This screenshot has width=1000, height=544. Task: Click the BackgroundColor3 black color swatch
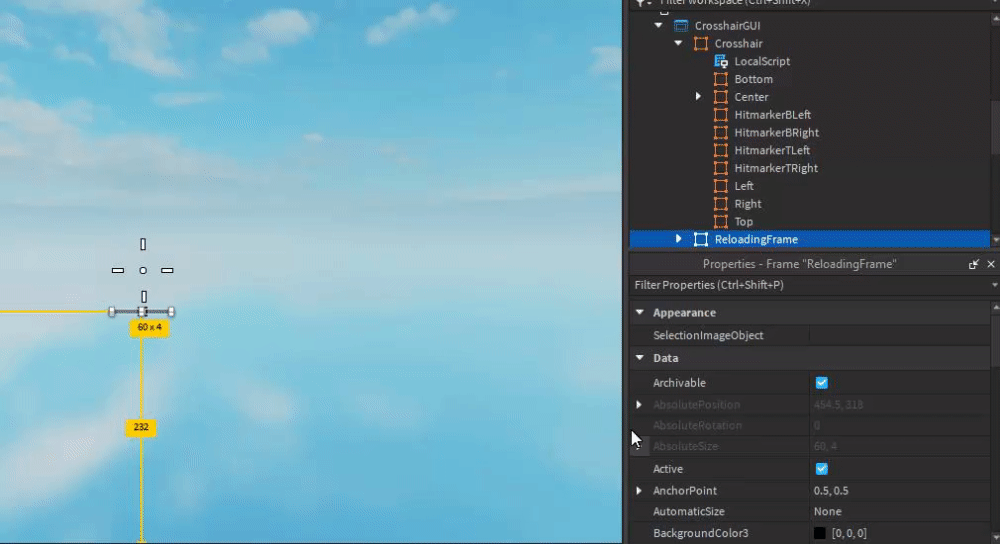(x=820, y=533)
